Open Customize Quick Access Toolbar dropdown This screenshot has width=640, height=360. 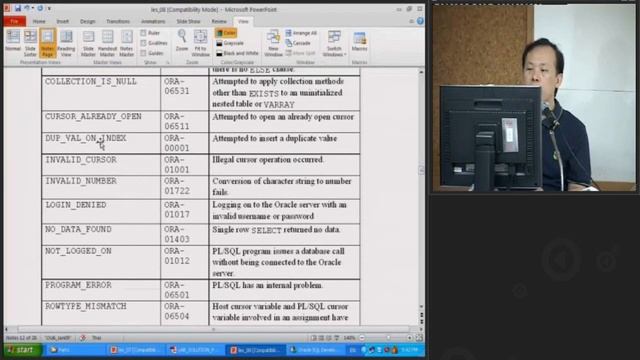[x=49, y=8]
